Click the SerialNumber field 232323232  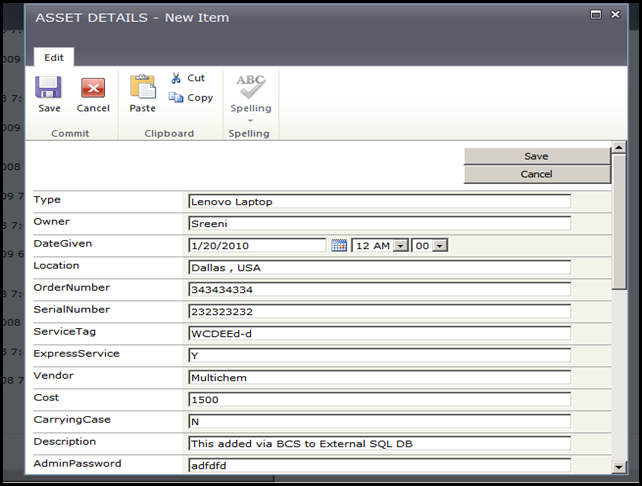380,312
